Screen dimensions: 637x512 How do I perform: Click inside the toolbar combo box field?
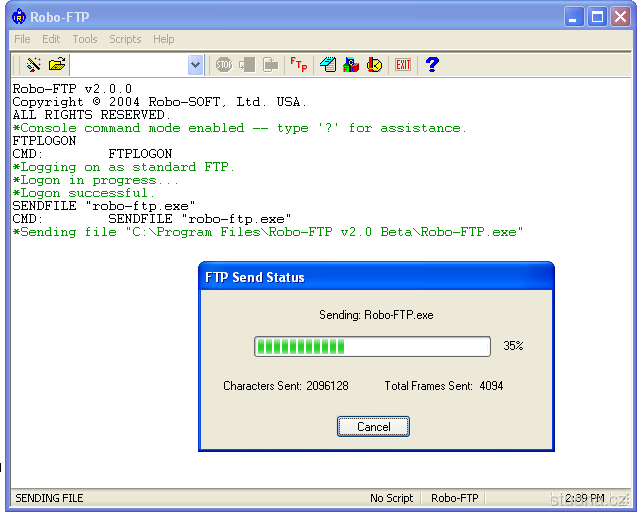point(128,65)
